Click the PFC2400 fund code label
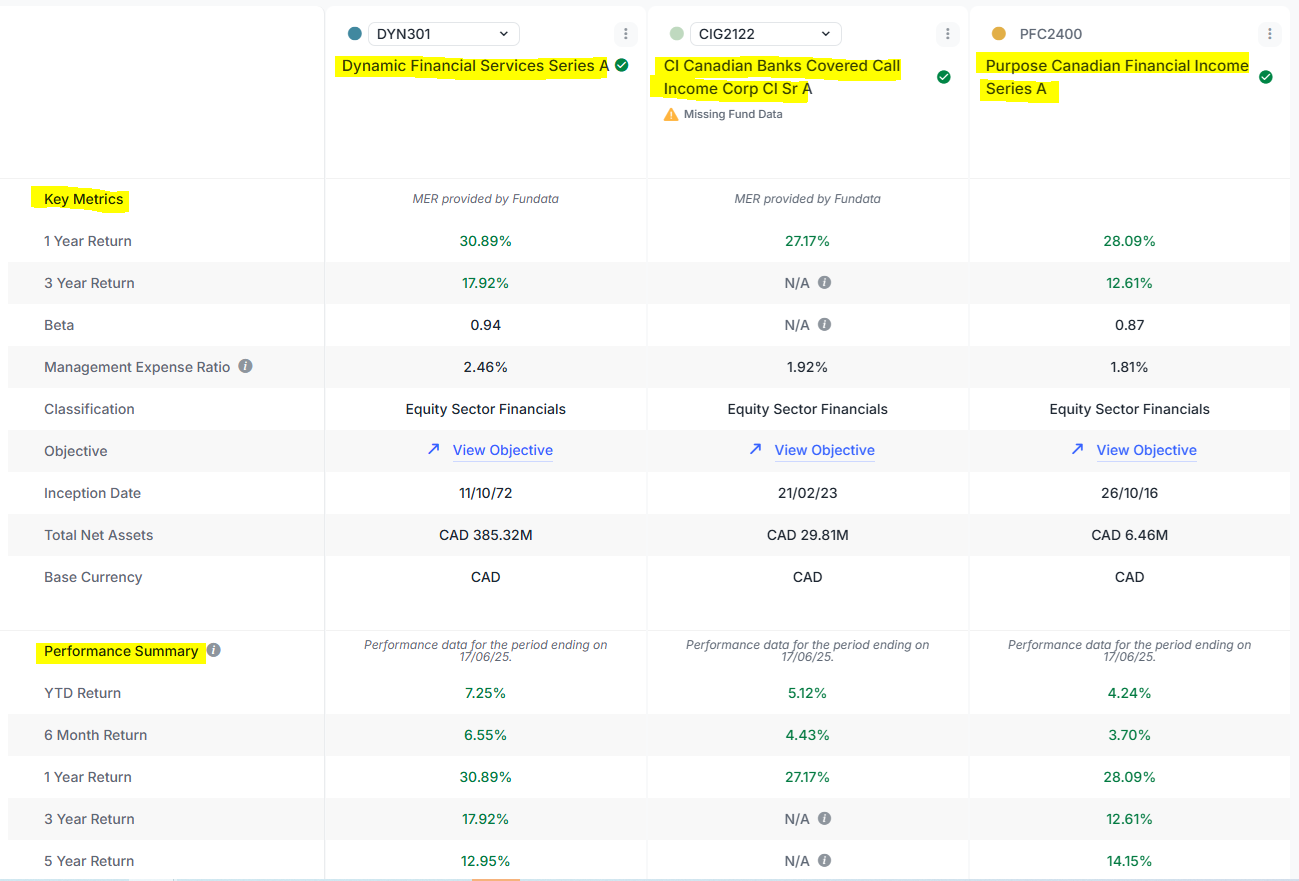The height and width of the screenshot is (881, 1299). click(x=1051, y=34)
